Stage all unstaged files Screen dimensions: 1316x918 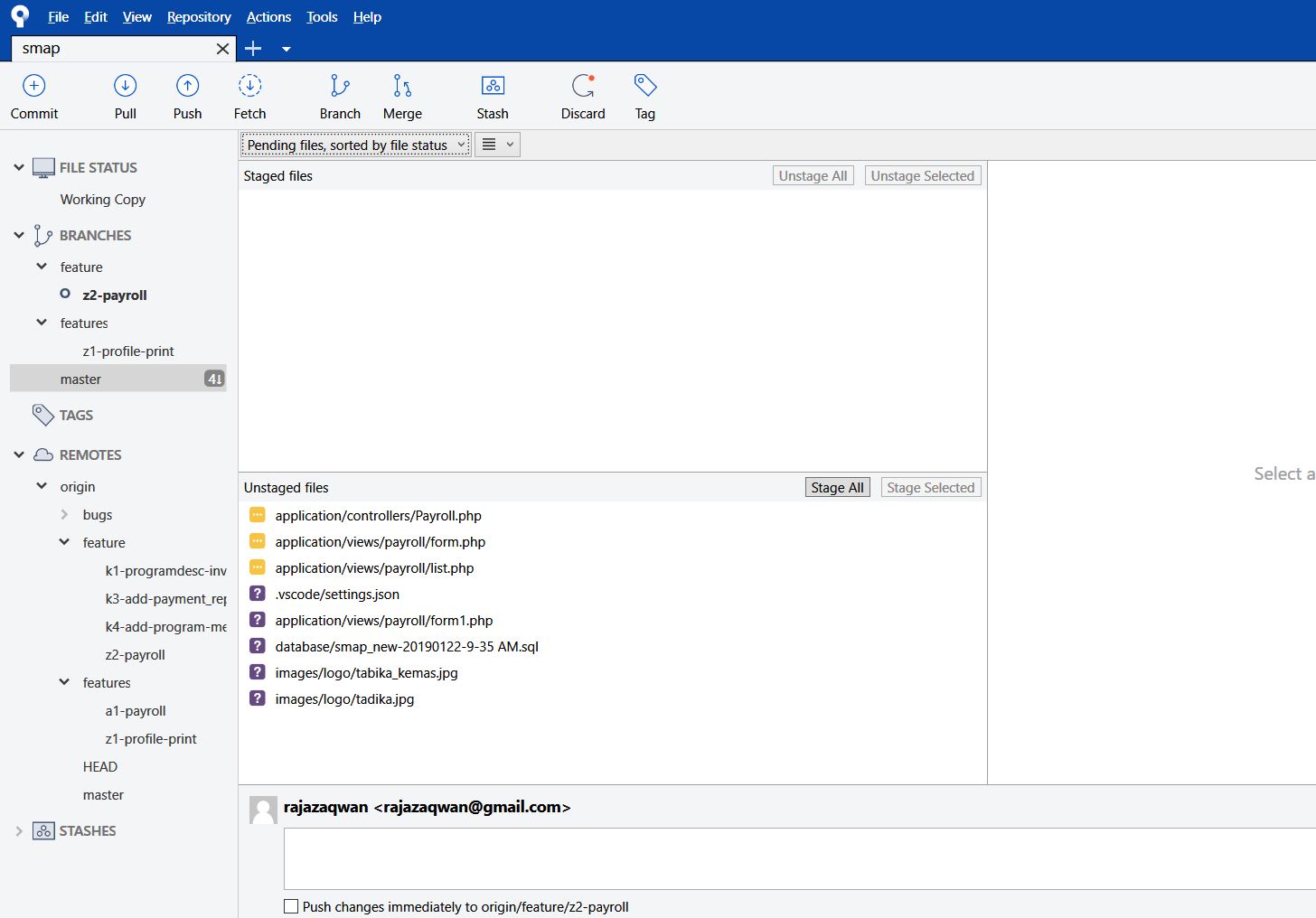coord(836,487)
